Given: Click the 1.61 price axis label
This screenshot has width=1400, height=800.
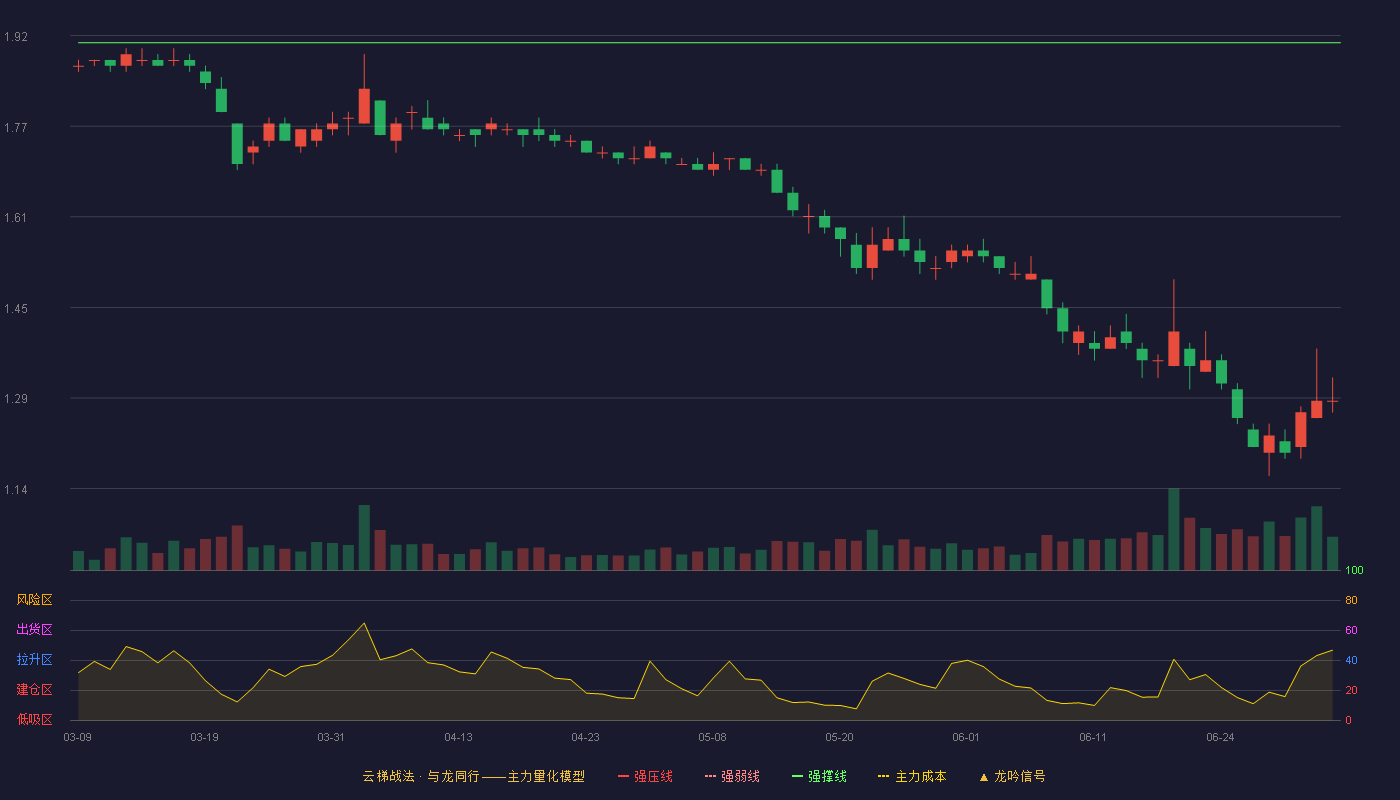Looking at the screenshot, I should (x=16, y=217).
